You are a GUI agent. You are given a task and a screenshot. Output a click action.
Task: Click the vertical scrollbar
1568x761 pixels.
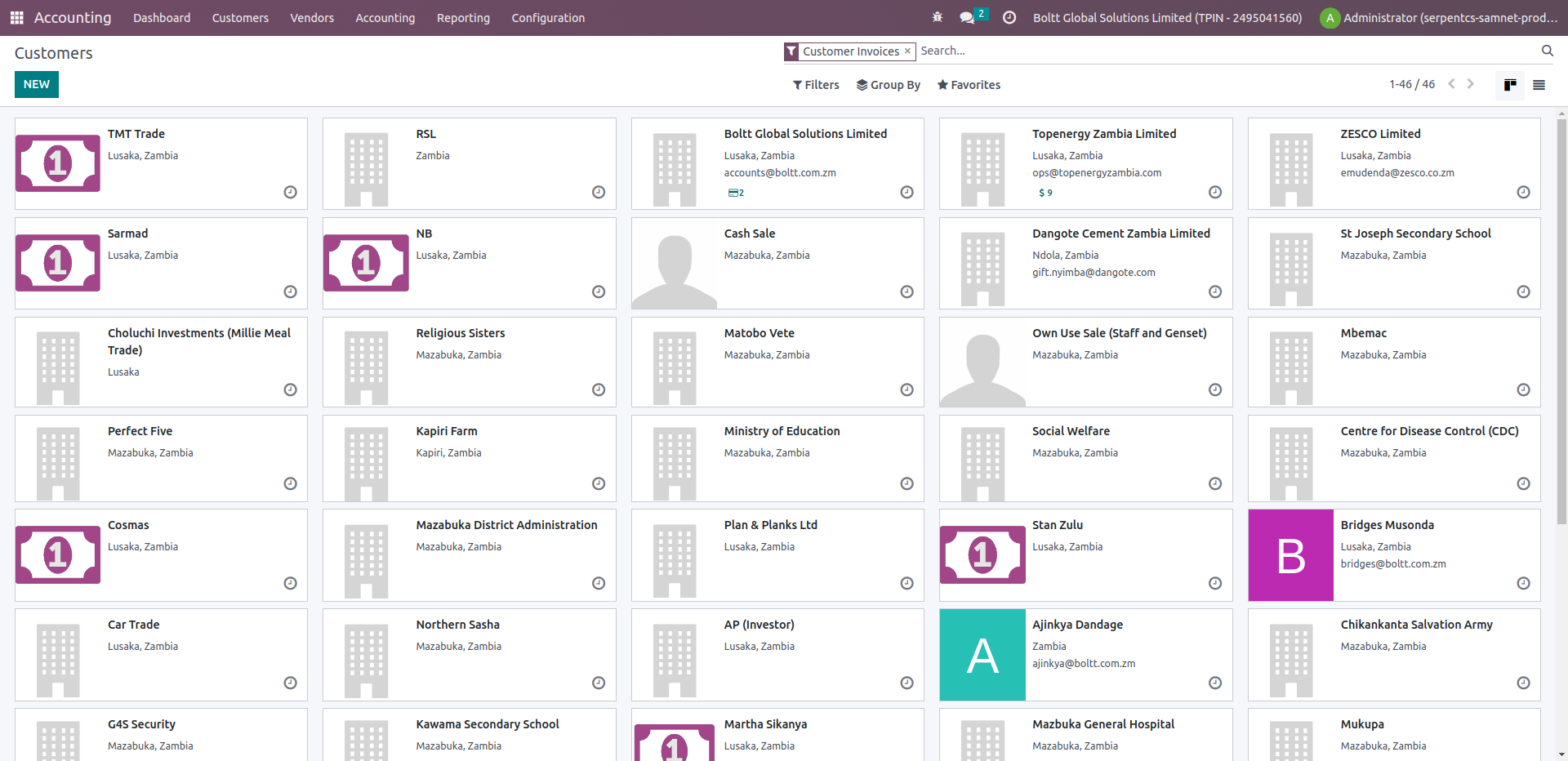tap(1561, 323)
